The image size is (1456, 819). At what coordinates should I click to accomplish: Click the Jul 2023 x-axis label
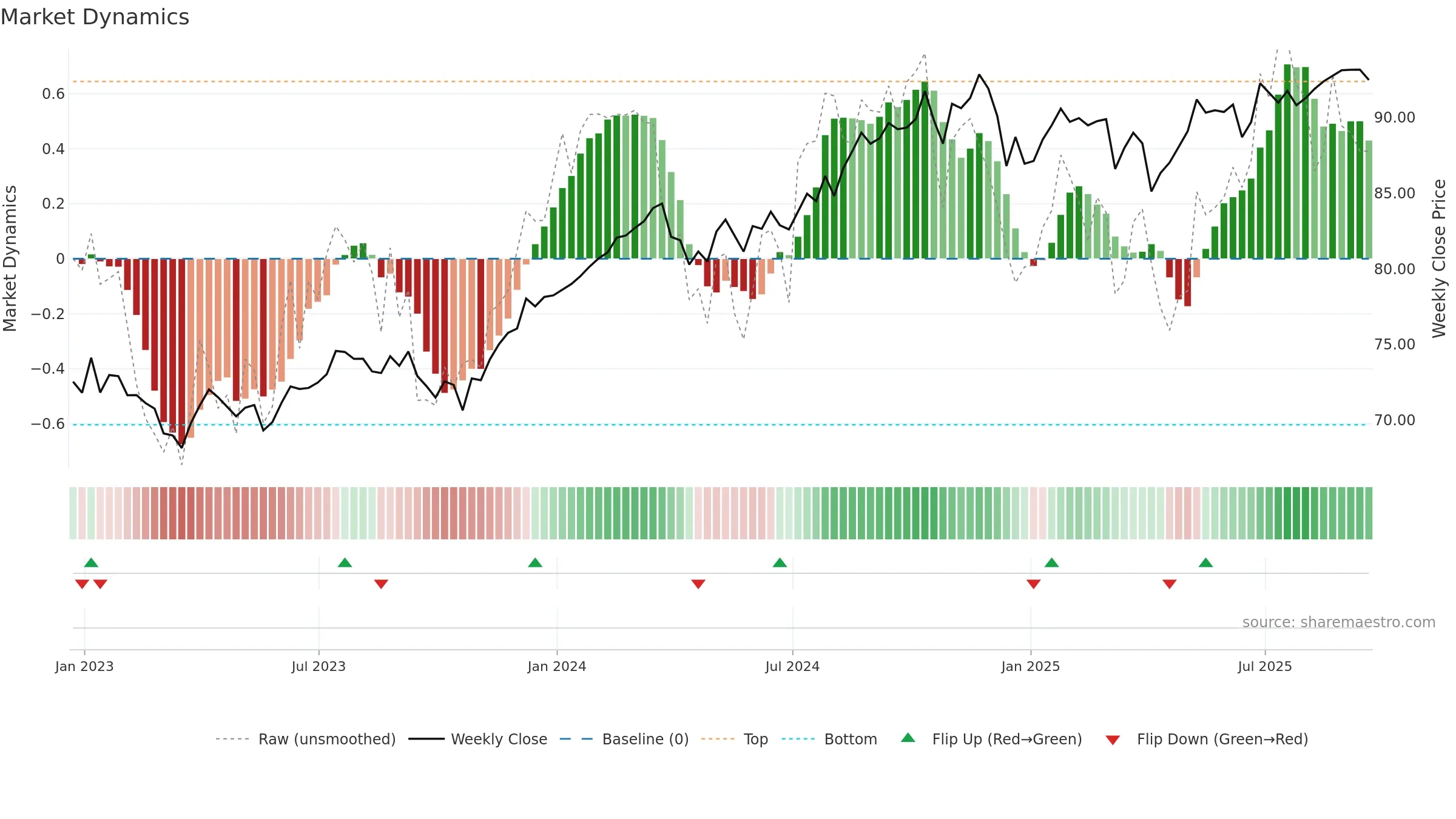coord(318,666)
